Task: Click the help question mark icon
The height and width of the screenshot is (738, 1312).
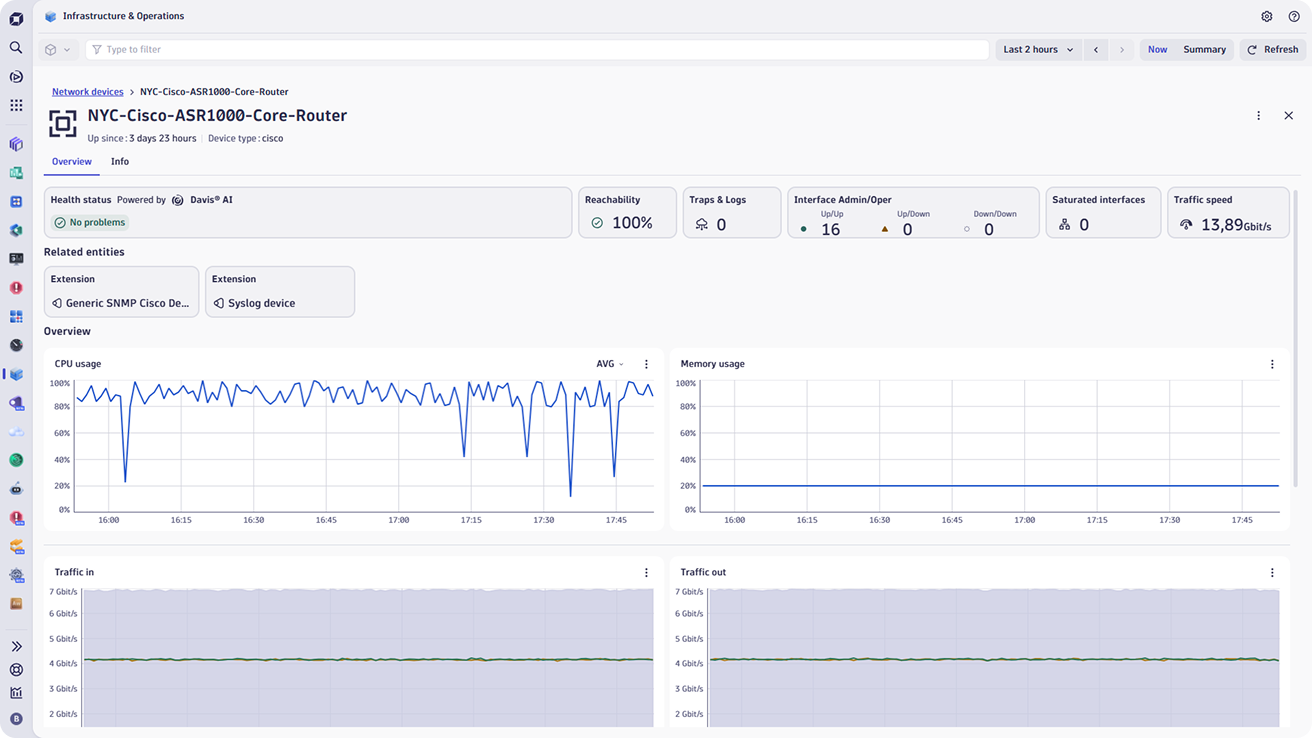Action: tap(1294, 17)
